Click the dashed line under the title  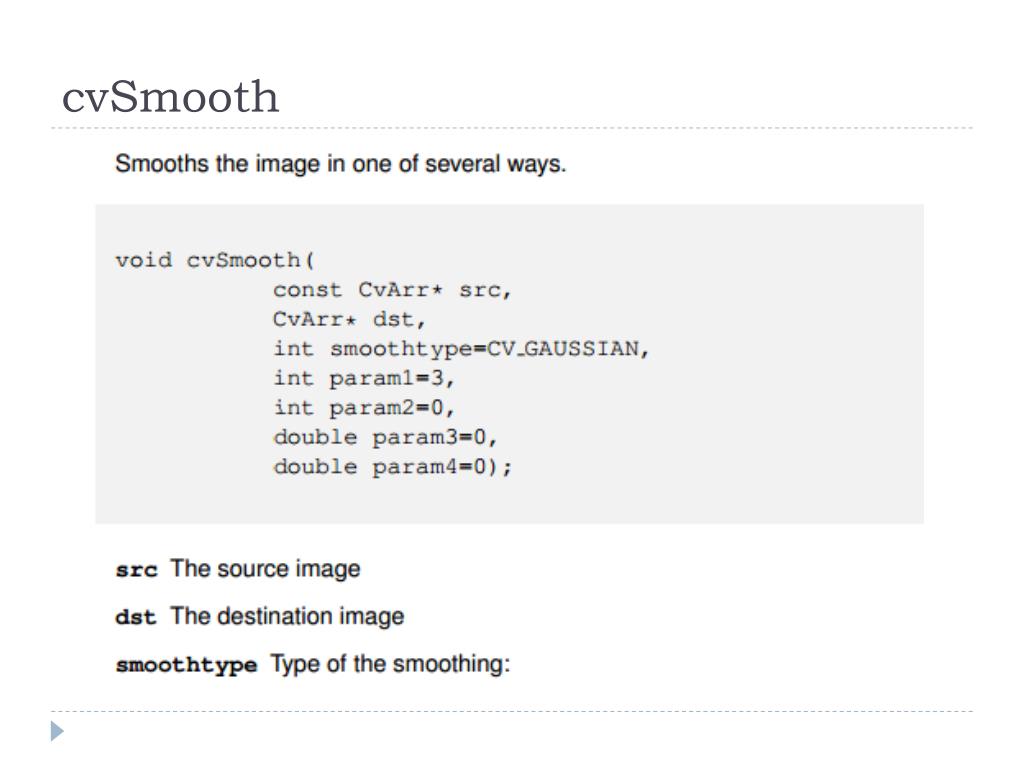pos(512,128)
